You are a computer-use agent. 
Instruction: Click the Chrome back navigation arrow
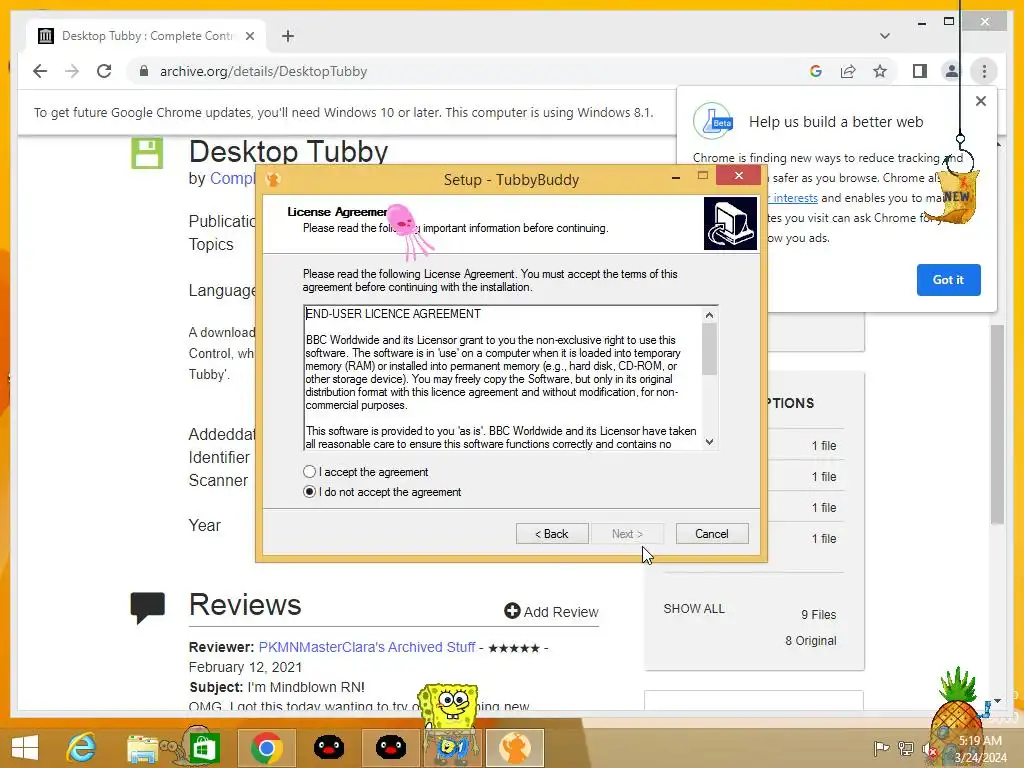point(40,71)
